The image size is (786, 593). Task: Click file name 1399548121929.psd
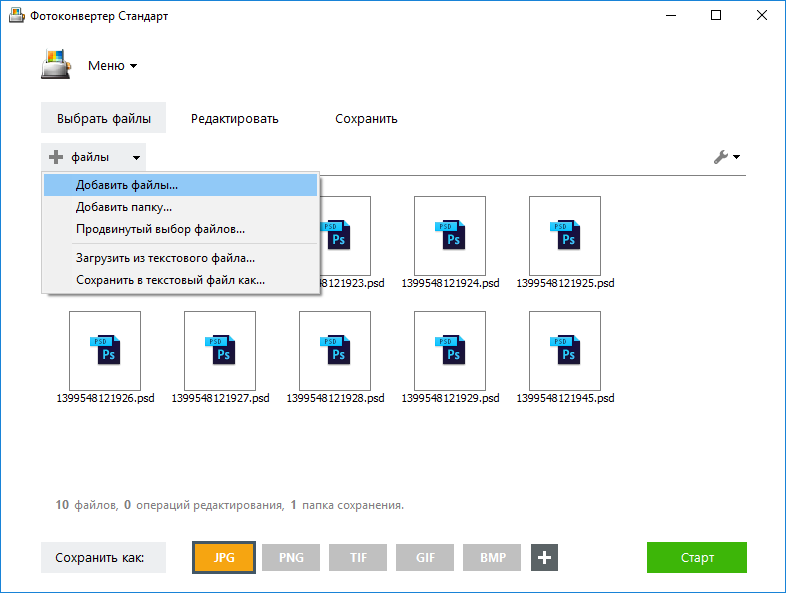(450, 398)
